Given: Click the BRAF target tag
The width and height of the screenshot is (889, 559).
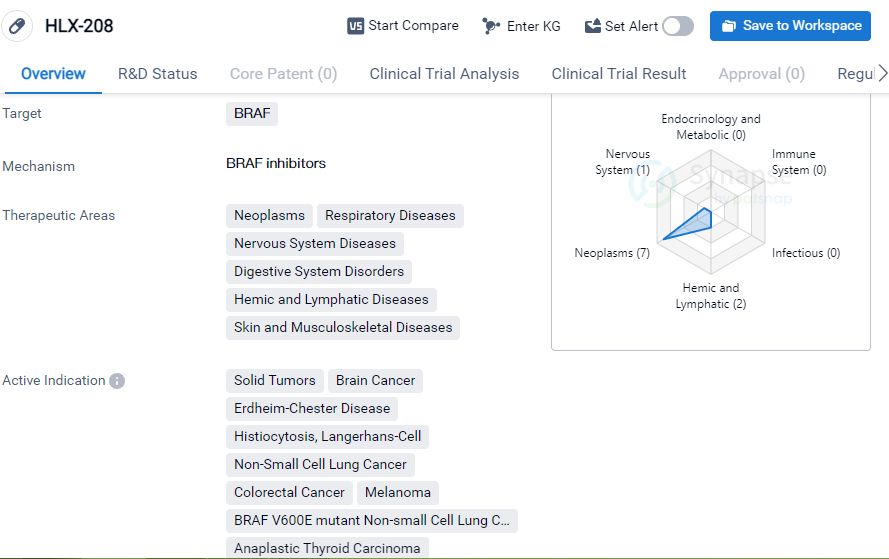Looking at the screenshot, I should point(252,114).
